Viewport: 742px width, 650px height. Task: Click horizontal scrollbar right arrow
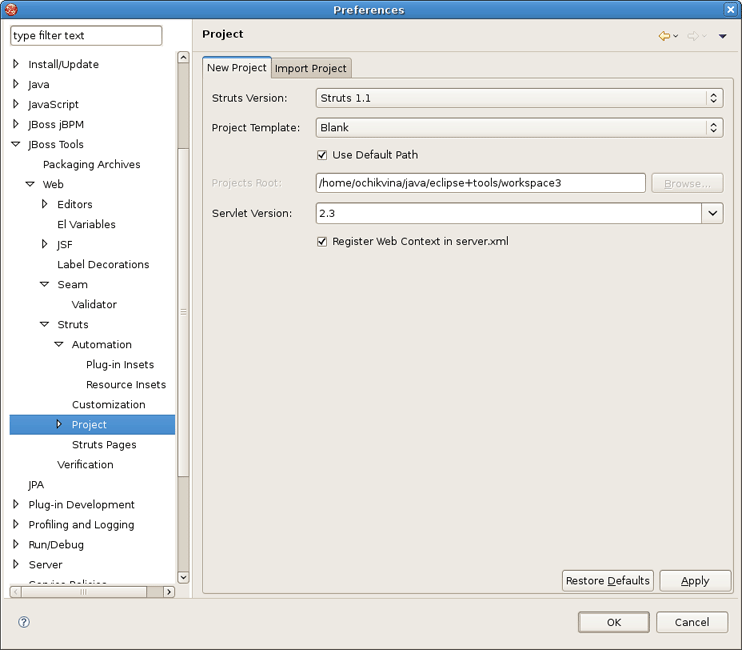pyautogui.click(x=169, y=592)
